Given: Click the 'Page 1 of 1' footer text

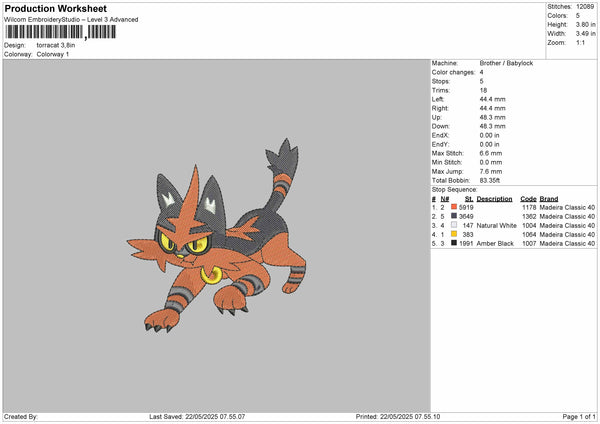Looking at the screenshot, I should (x=579, y=417).
